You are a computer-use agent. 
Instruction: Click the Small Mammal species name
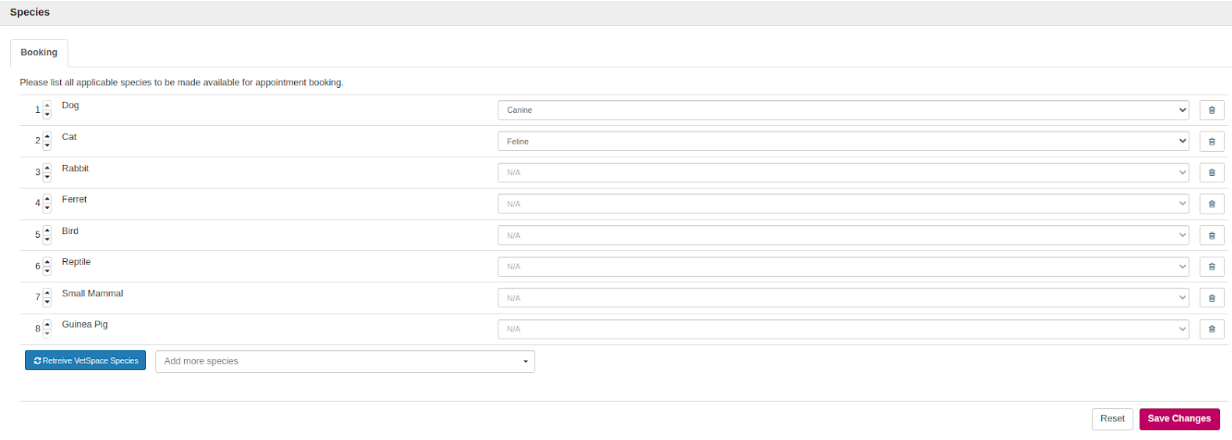point(92,293)
